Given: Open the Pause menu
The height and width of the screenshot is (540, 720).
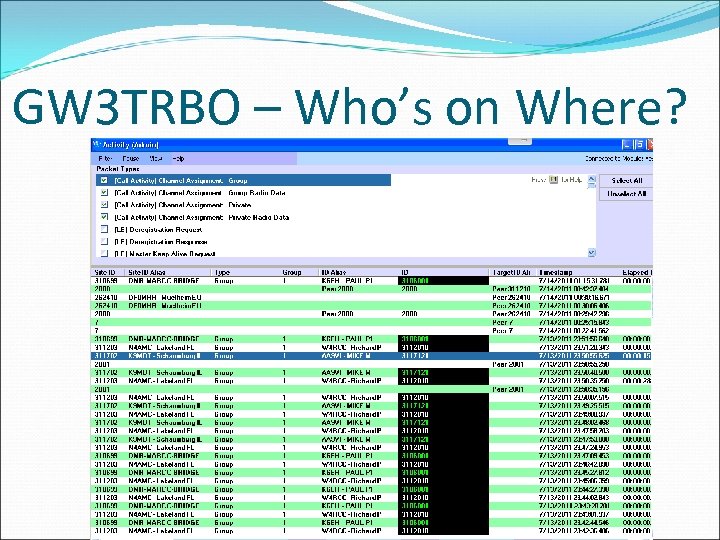Looking at the screenshot, I should pyautogui.click(x=131, y=158).
